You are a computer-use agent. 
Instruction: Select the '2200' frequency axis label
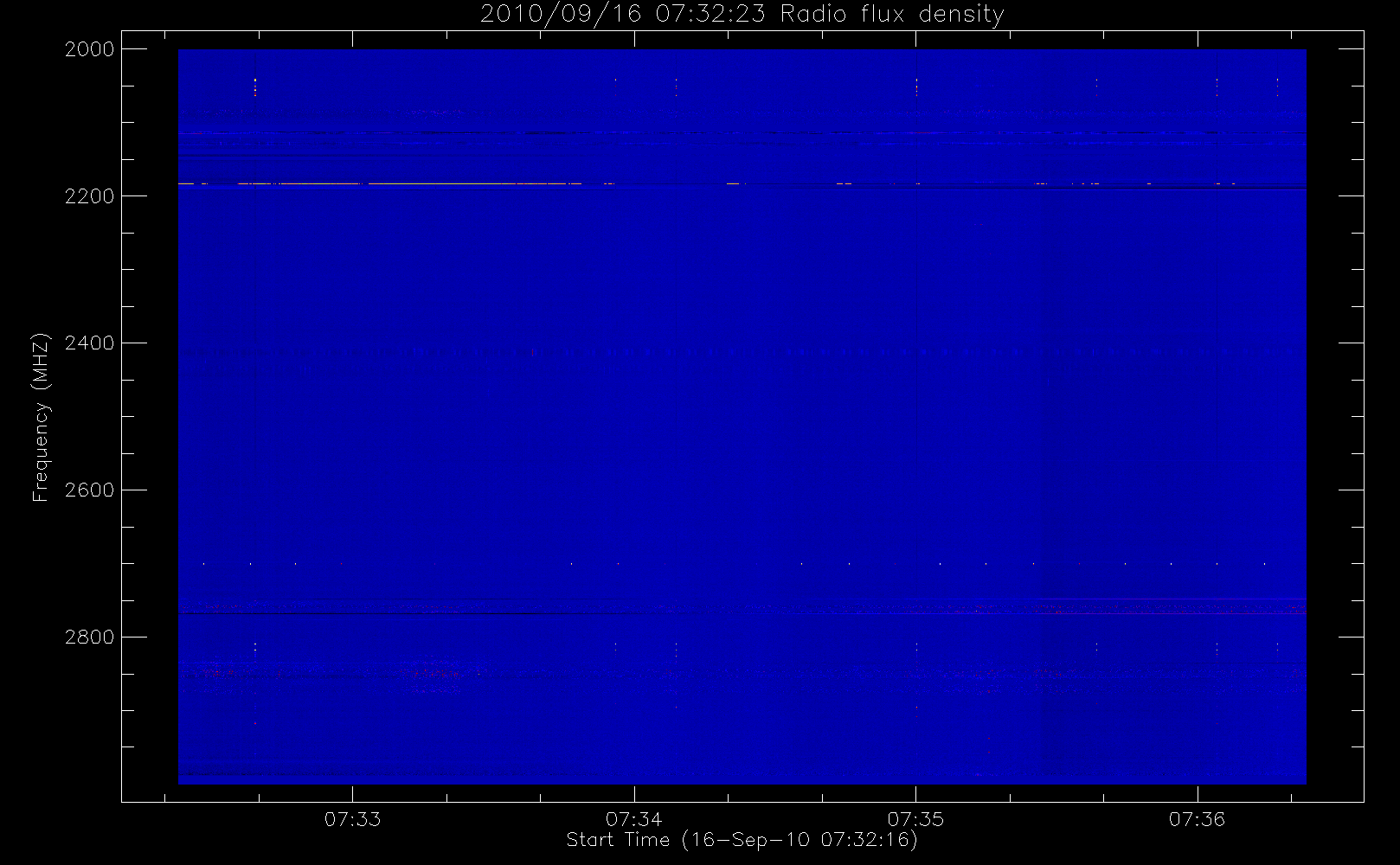point(90,196)
